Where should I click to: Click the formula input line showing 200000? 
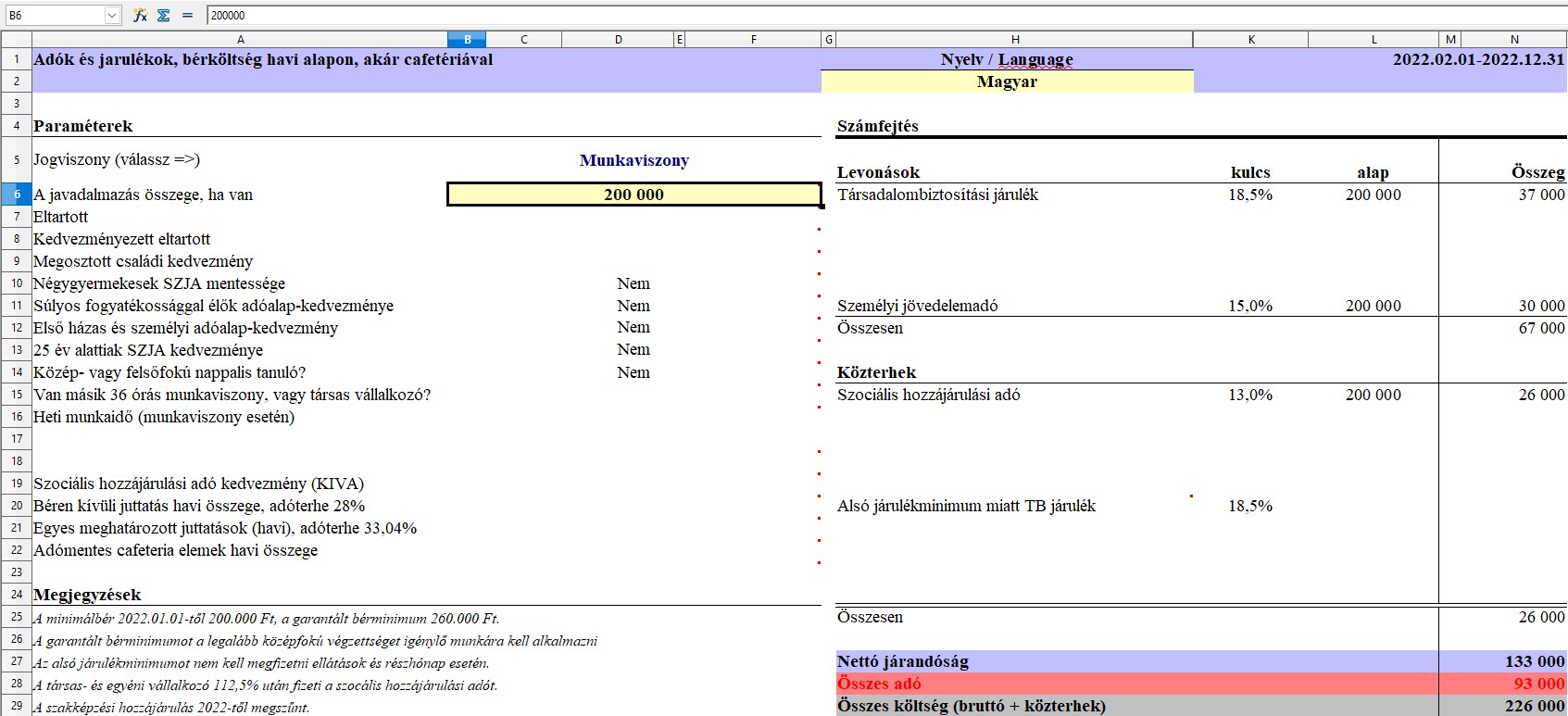(x=834, y=16)
